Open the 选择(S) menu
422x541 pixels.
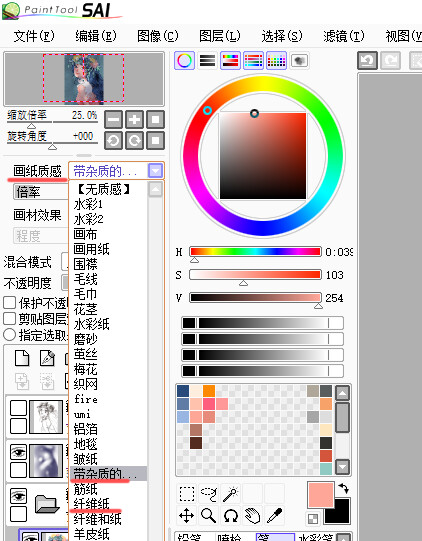(x=282, y=36)
